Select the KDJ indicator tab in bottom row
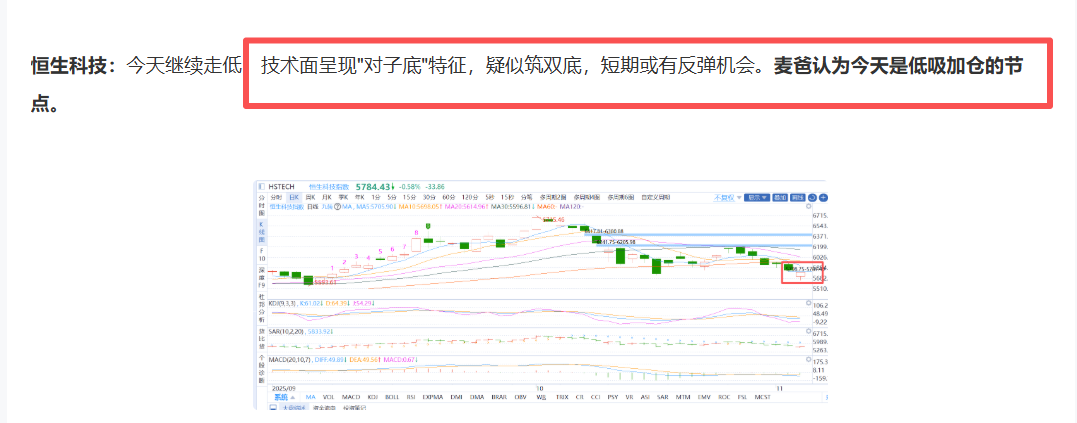This screenshot has height=423, width=1077. click(x=373, y=398)
